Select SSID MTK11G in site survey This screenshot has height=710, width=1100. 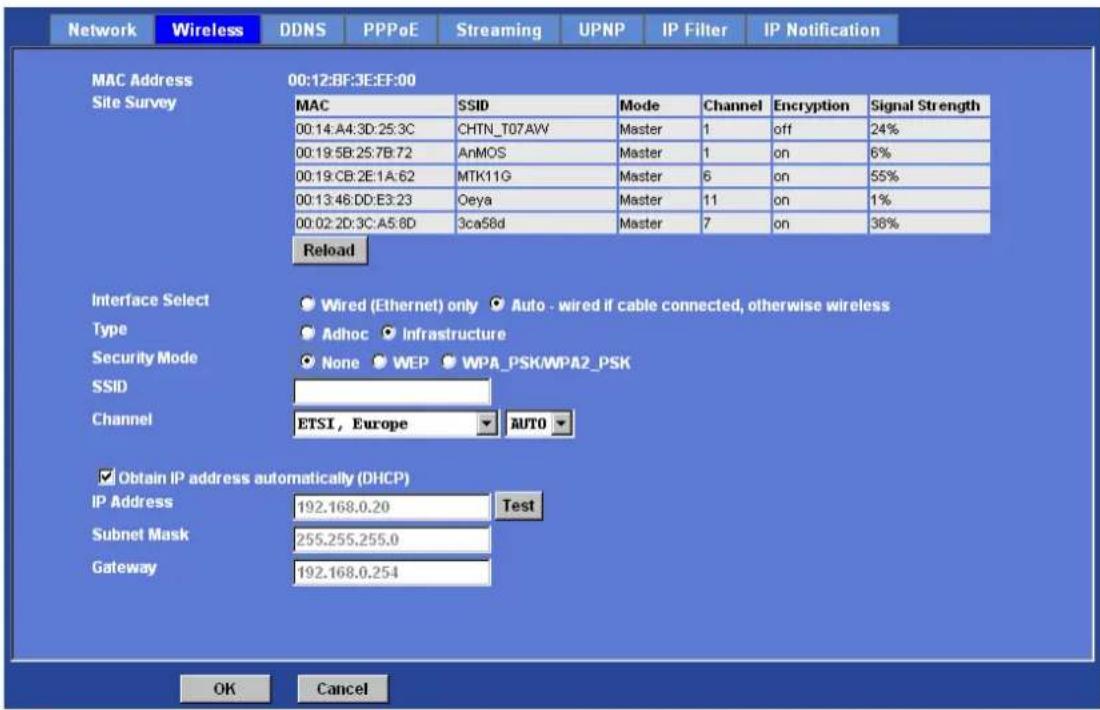coord(536,176)
